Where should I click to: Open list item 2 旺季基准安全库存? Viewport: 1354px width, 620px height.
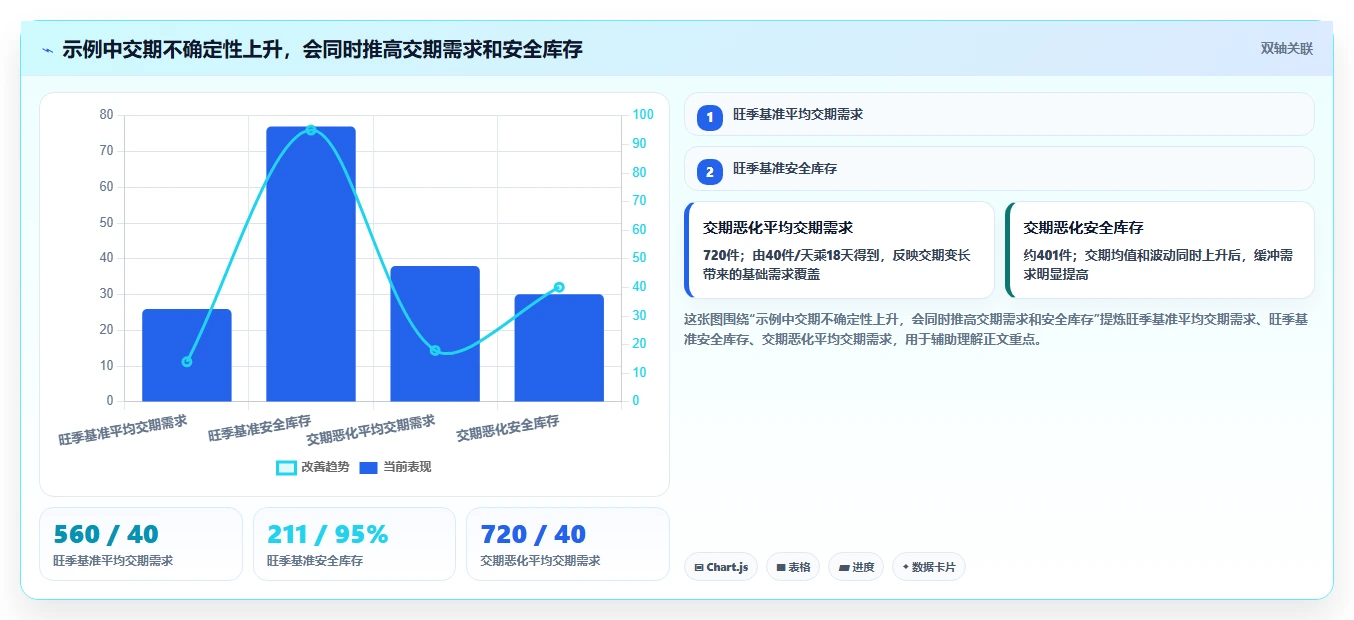pos(999,169)
